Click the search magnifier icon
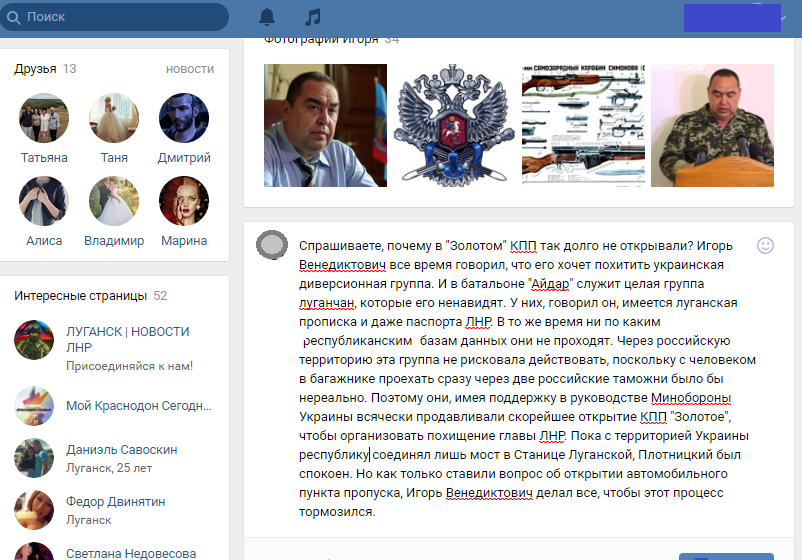 click(x=14, y=17)
